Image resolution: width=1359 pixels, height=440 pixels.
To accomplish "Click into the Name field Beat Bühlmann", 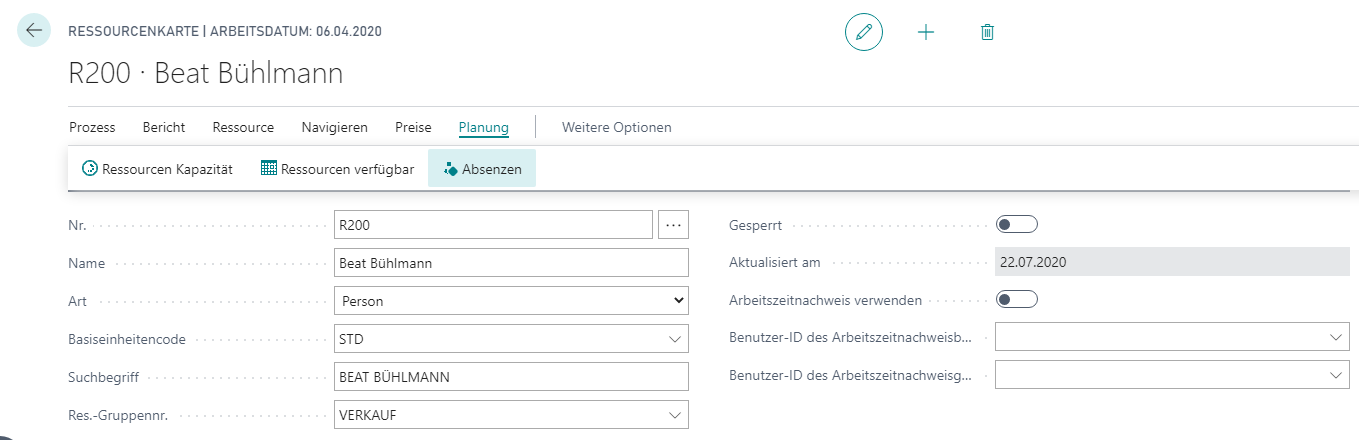I will pos(511,263).
